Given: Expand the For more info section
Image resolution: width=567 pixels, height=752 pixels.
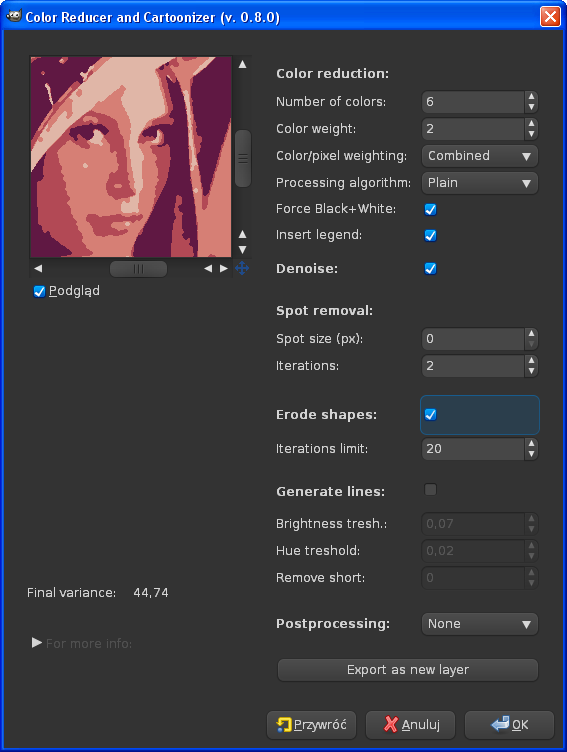Looking at the screenshot, I should click(x=36, y=643).
